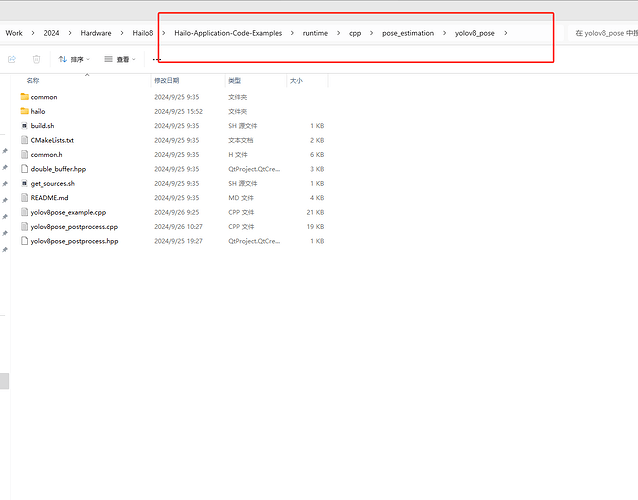Click yolov8_pose breadcrumb segment
The image size is (638, 500).
pyautogui.click(x=474, y=33)
